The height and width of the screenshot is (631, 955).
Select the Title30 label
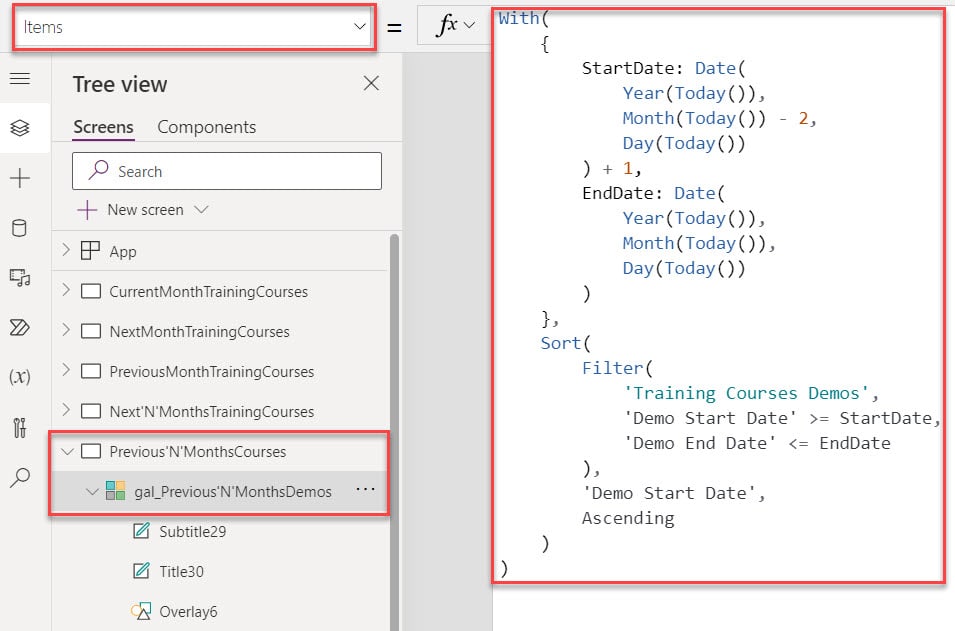(x=181, y=571)
